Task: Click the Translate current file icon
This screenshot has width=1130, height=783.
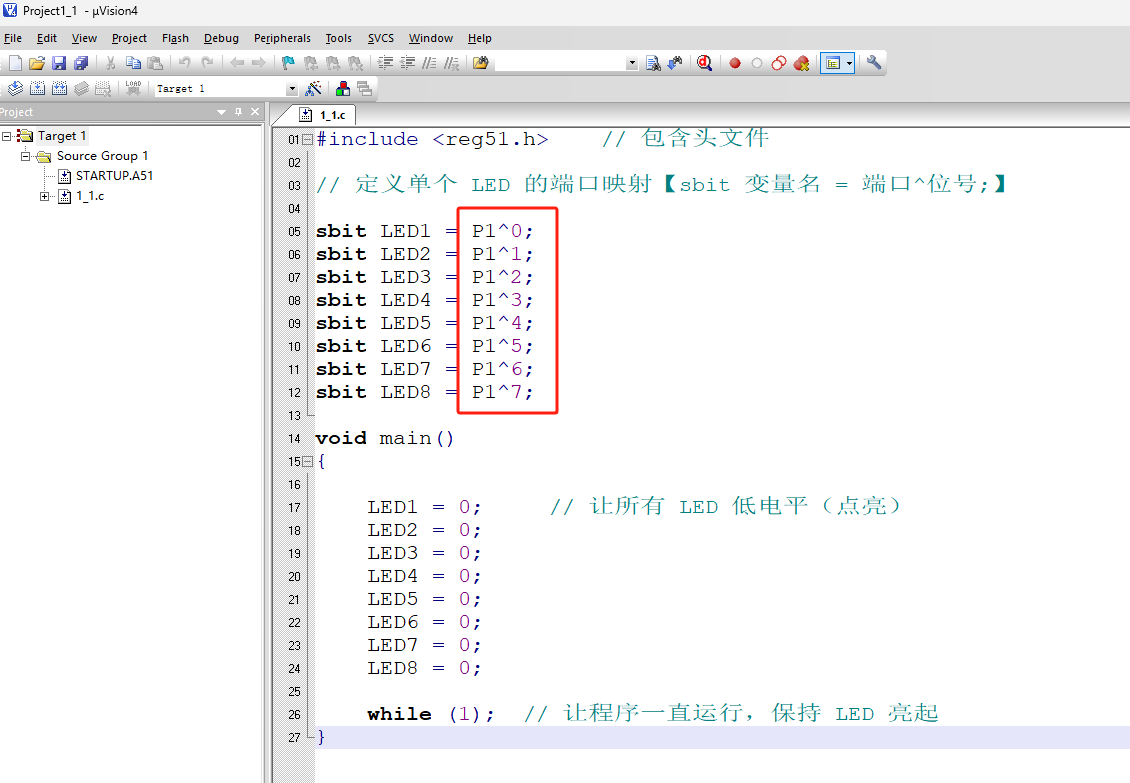Action: [x=15, y=89]
